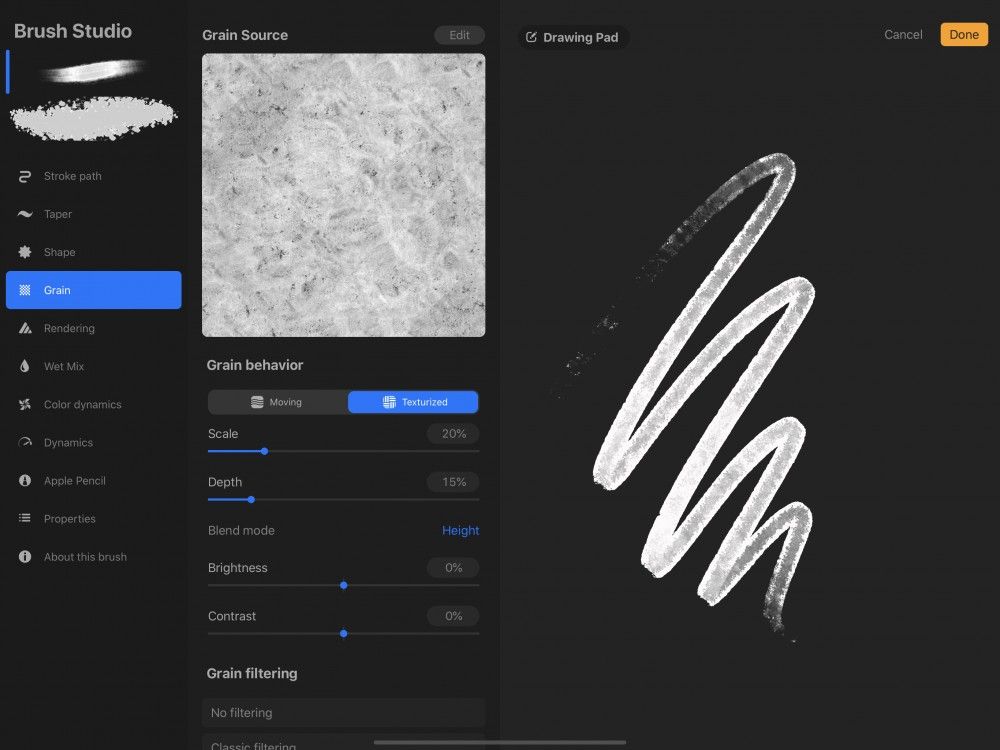The image size is (1000, 750).
Task: Open the Shape settings icon
Action: (25, 252)
